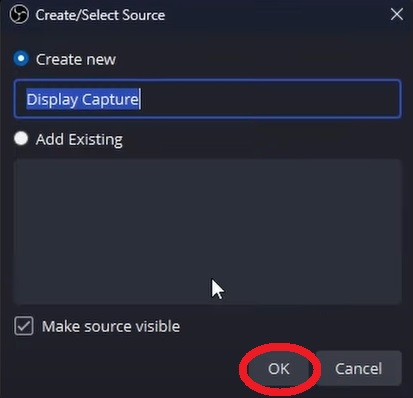Image resolution: width=413 pixels, height=398 pixels.
Task: Click the OBS Studio logo icon
Action: pyautogui.click(x=19, y=15)
